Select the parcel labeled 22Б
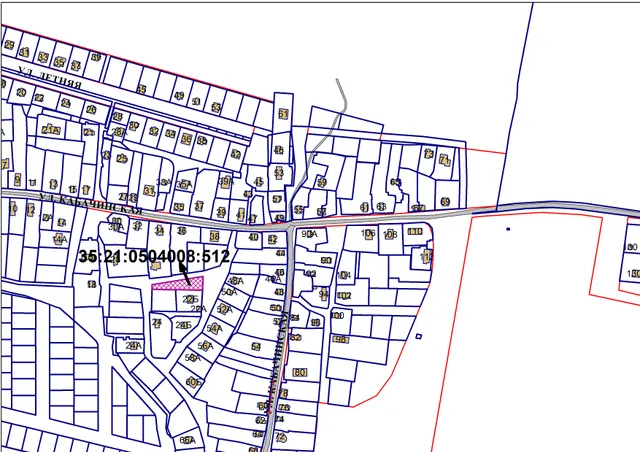 point(190,299)
